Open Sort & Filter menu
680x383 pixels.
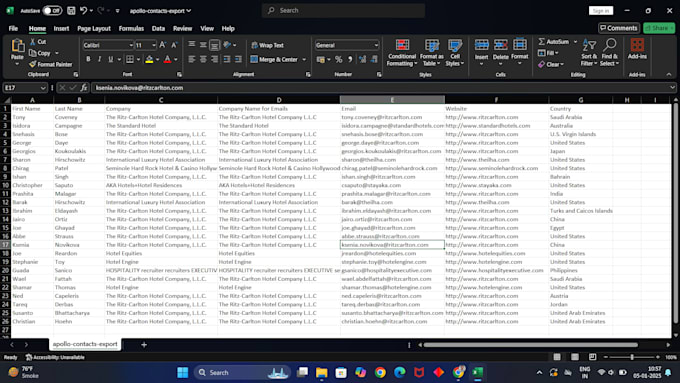[x=589, y=52]
